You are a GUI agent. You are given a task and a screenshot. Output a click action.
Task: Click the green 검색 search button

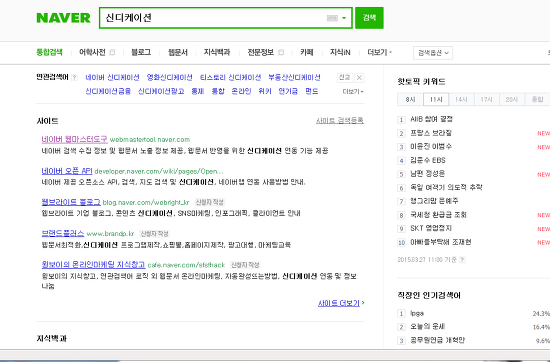coord(369,18)
